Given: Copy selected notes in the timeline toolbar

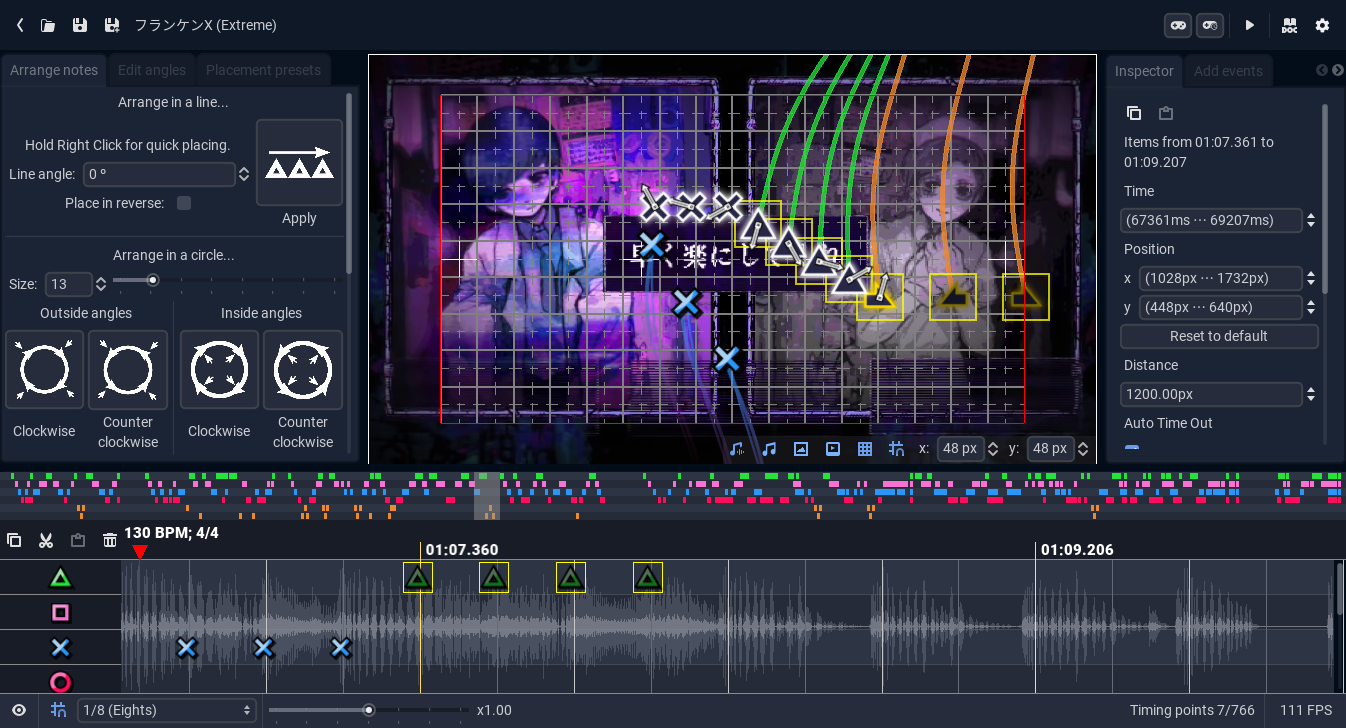Looking at the screenshot, I should tap(14, 540).
